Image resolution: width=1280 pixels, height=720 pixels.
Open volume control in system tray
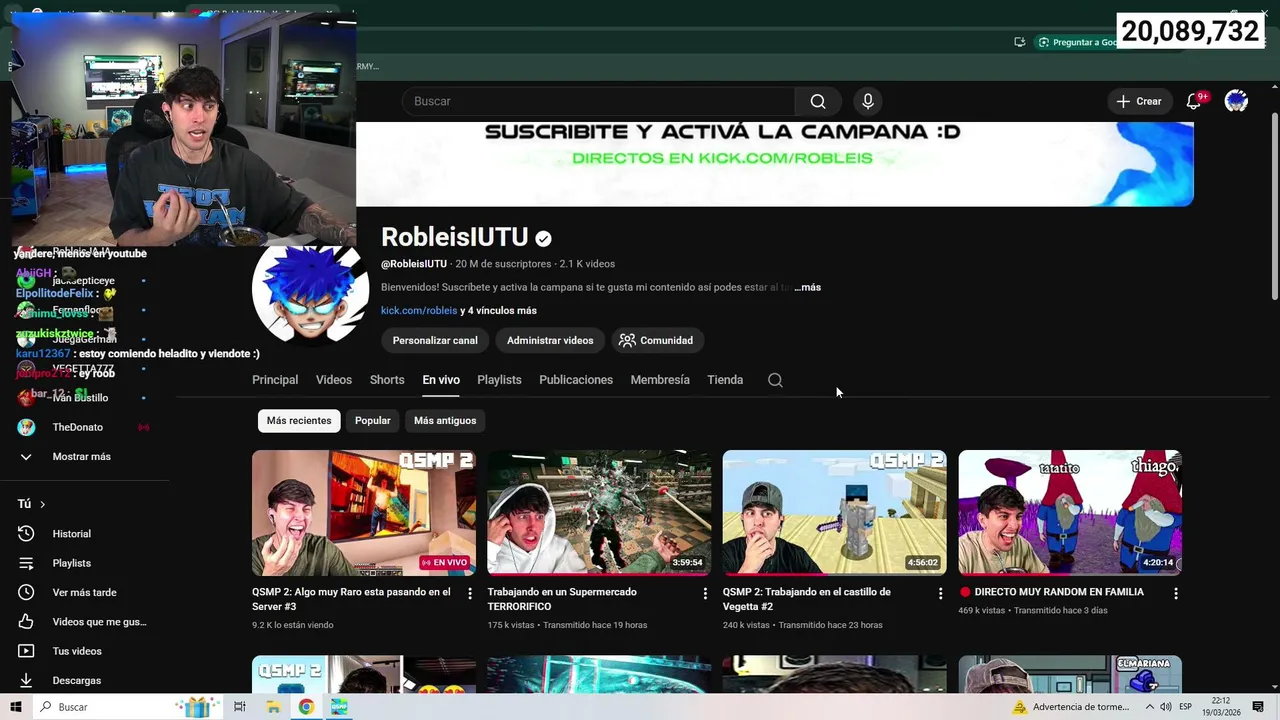(x=1166, y=707)
